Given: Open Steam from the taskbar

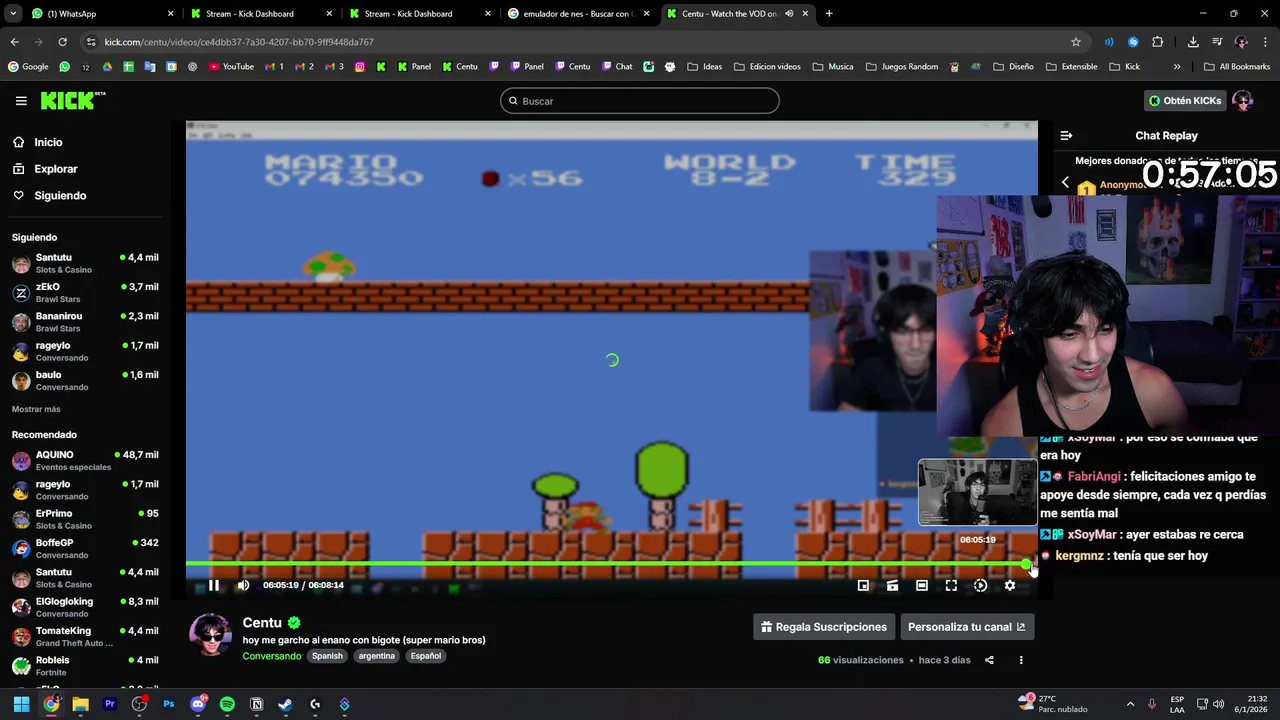Looking at the screenshot, I should (x=286, y=704).
